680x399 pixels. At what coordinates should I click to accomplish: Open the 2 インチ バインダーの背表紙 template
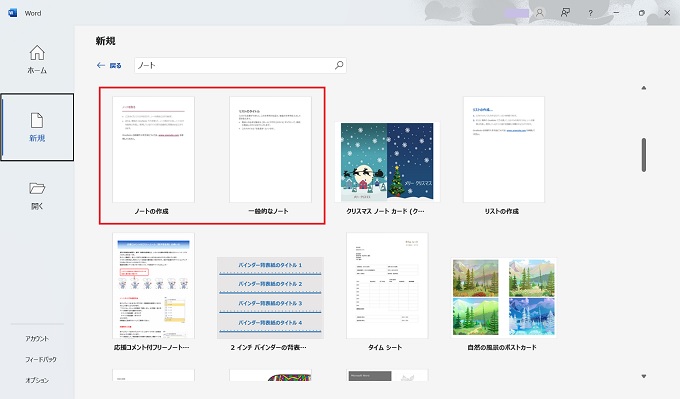(x=270, y=298)
